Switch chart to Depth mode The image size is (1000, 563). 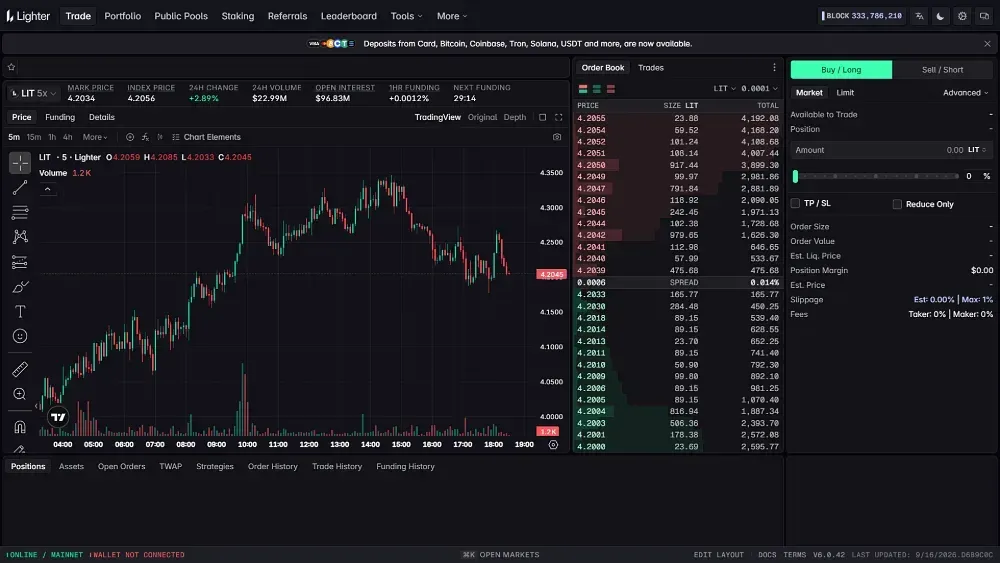pyautogui.click(x=515, y=117)
